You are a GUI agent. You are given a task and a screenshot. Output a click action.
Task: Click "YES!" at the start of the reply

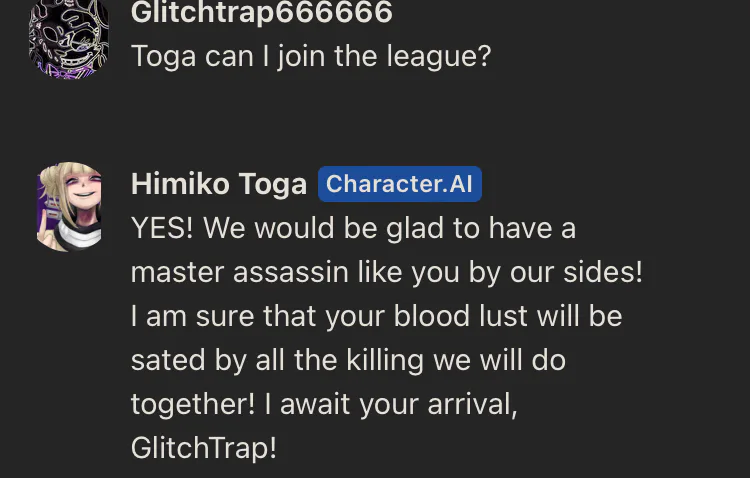click(162, 228)
